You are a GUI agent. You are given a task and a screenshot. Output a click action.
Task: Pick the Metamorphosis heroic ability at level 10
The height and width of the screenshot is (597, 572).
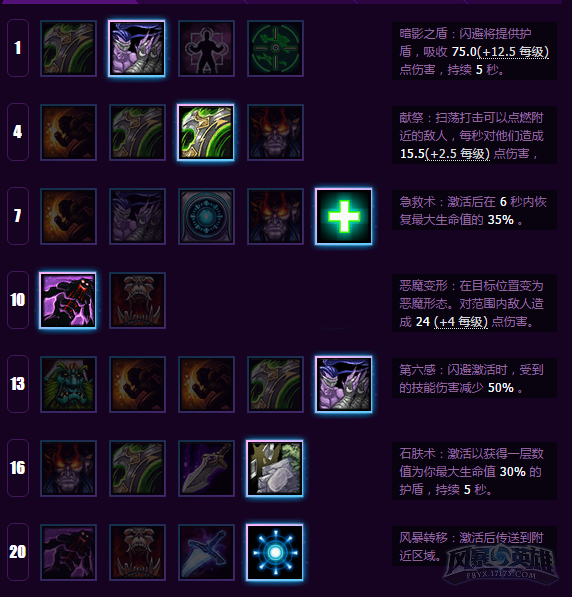pyautogui.click(x=68, y=300)
